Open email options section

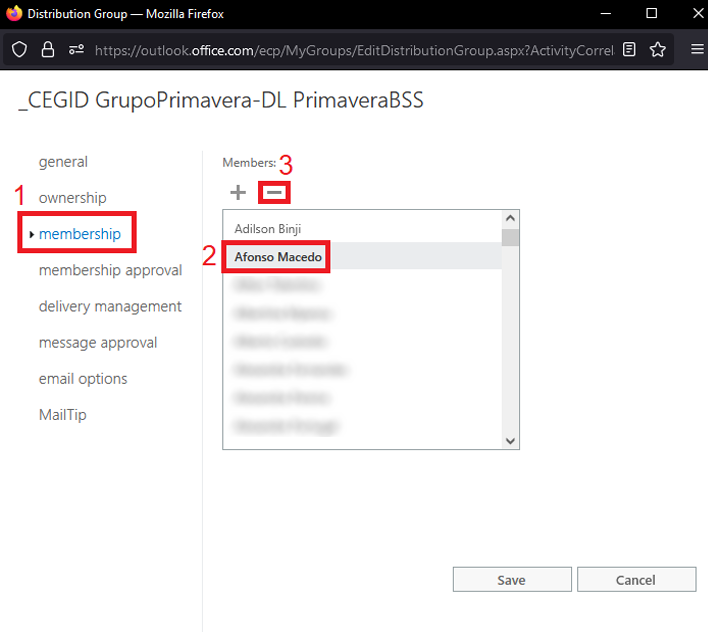(83, 378)
